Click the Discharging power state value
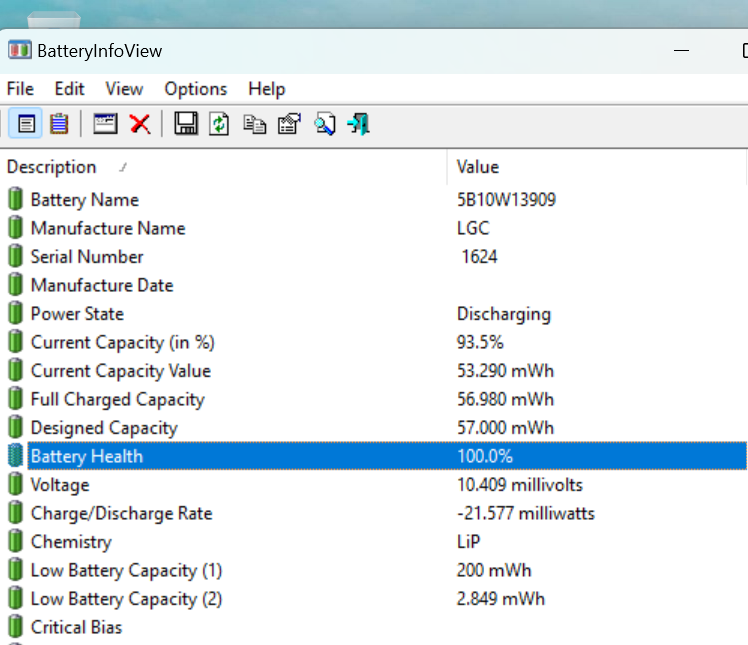Image resolution: width=748 pixels, height=645 pixels. coord(504,314)
